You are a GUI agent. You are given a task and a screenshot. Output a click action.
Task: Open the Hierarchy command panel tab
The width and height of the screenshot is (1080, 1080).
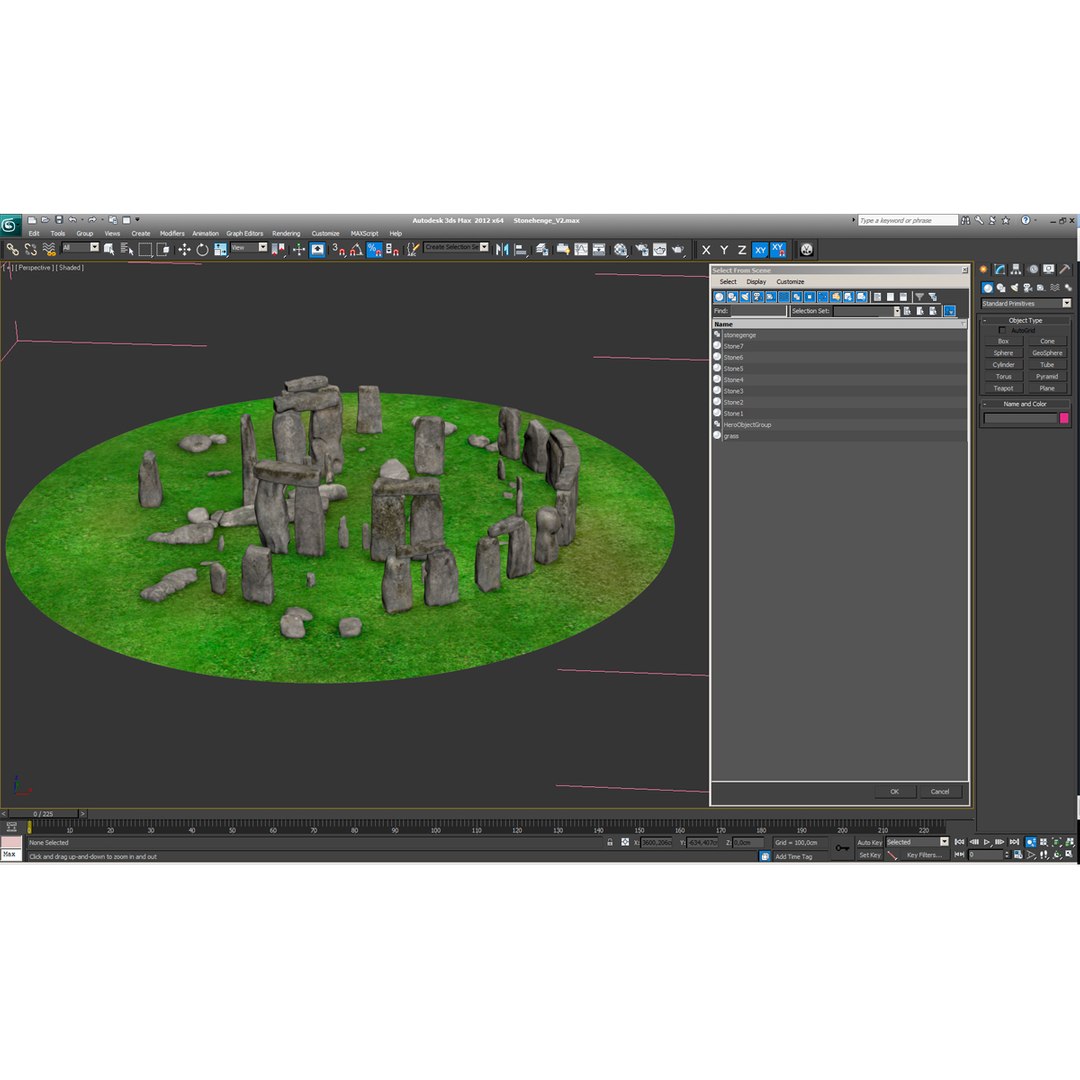pyautogui.click(x=1016, y=269)
